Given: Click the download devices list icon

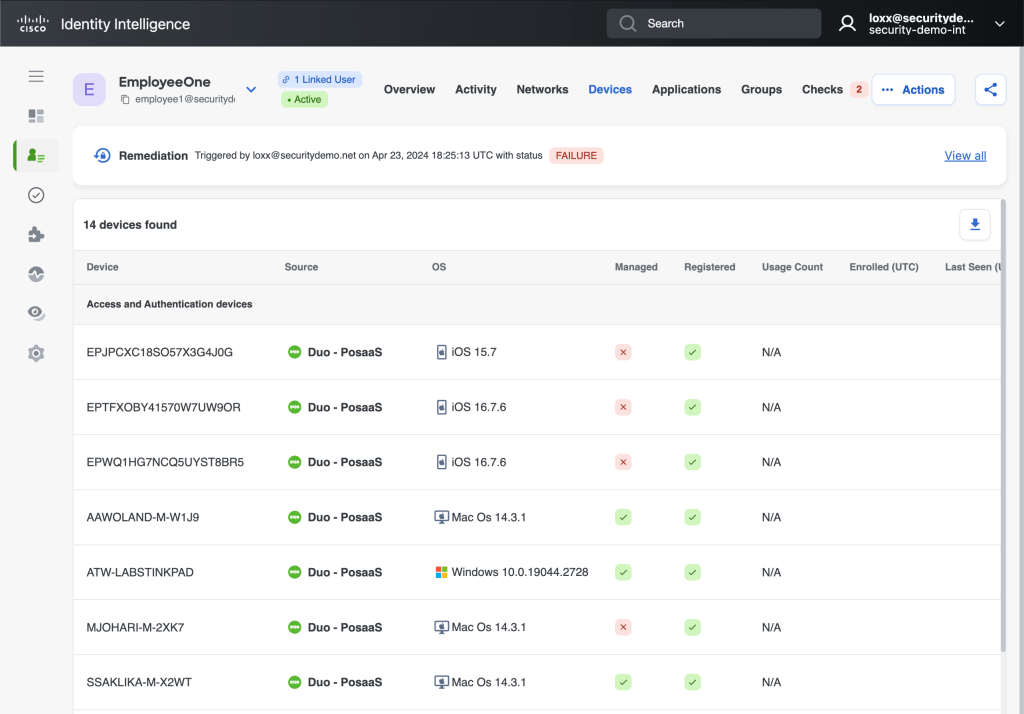Looking at the screenshot, I should 974,225.
